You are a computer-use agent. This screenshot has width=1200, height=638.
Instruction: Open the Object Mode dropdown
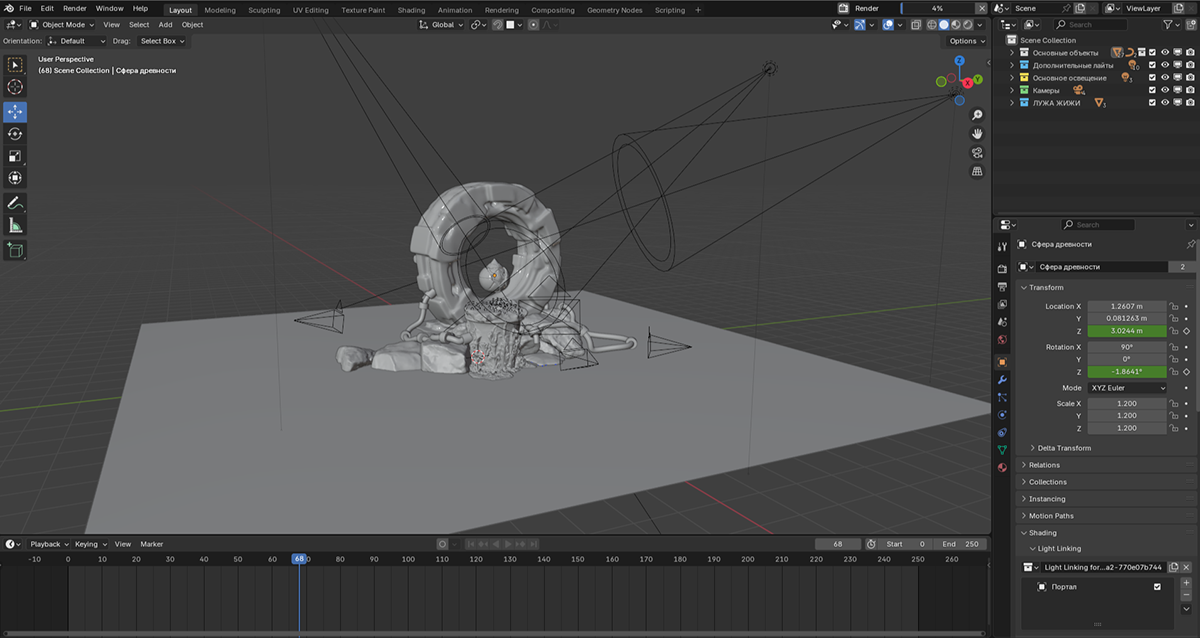click(62, 25)
